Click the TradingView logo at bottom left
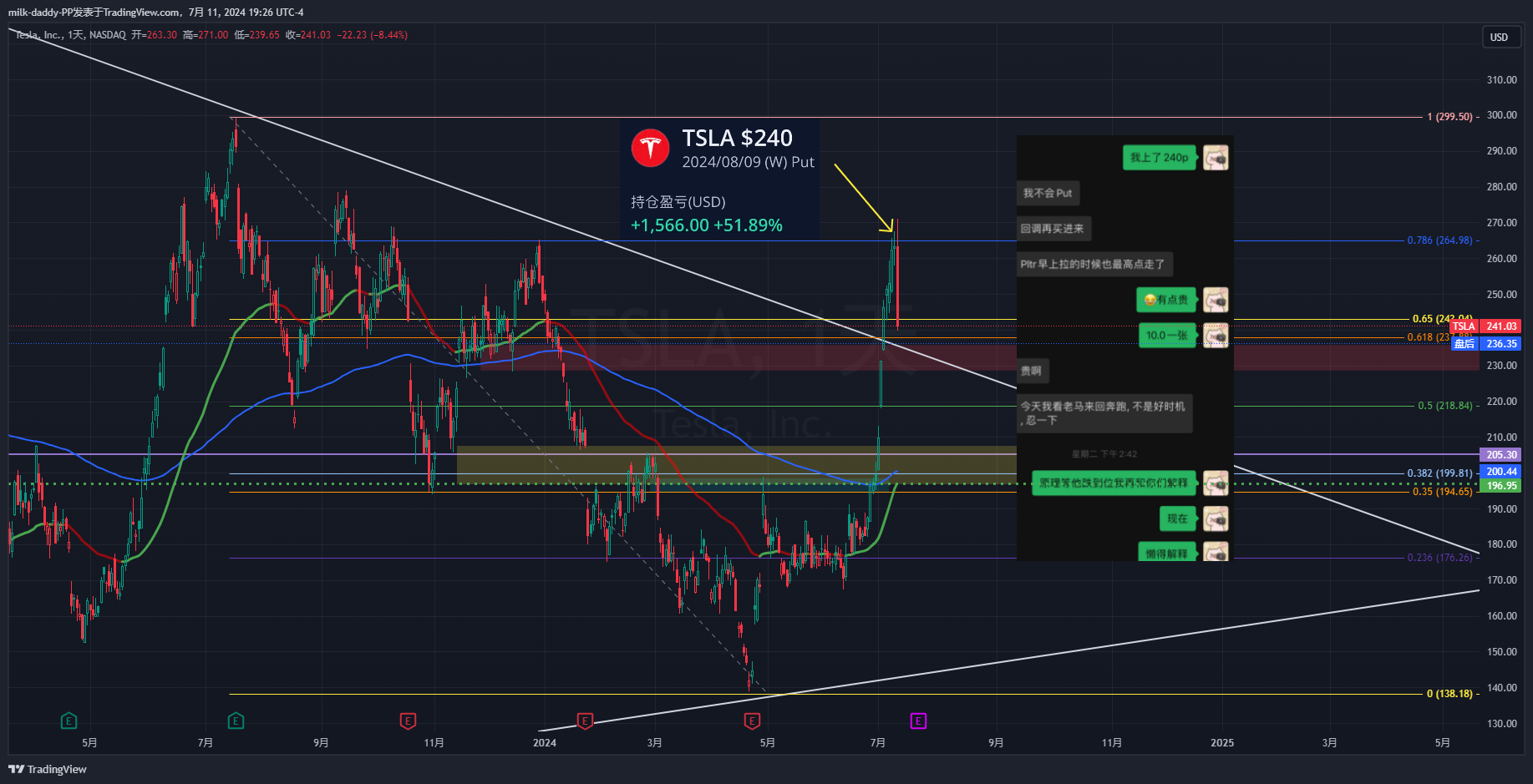 48,769
